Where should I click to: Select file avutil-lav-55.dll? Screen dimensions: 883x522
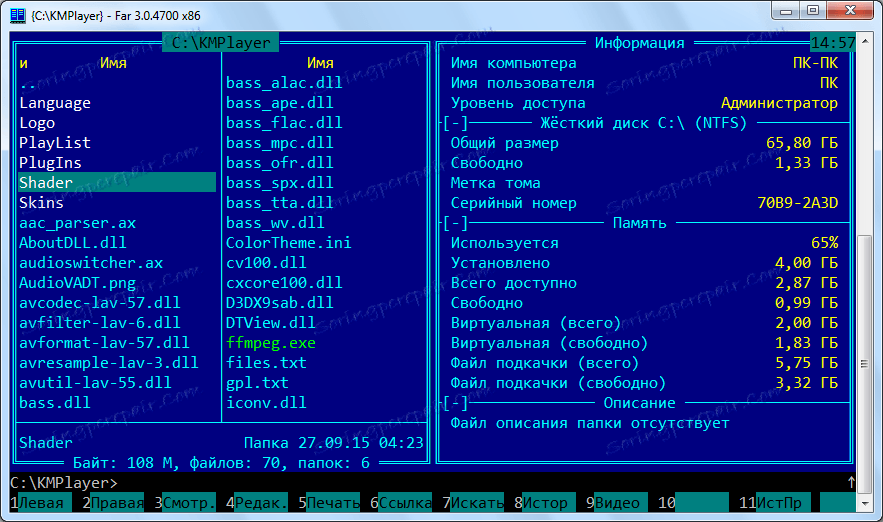[x=96, y=383]
